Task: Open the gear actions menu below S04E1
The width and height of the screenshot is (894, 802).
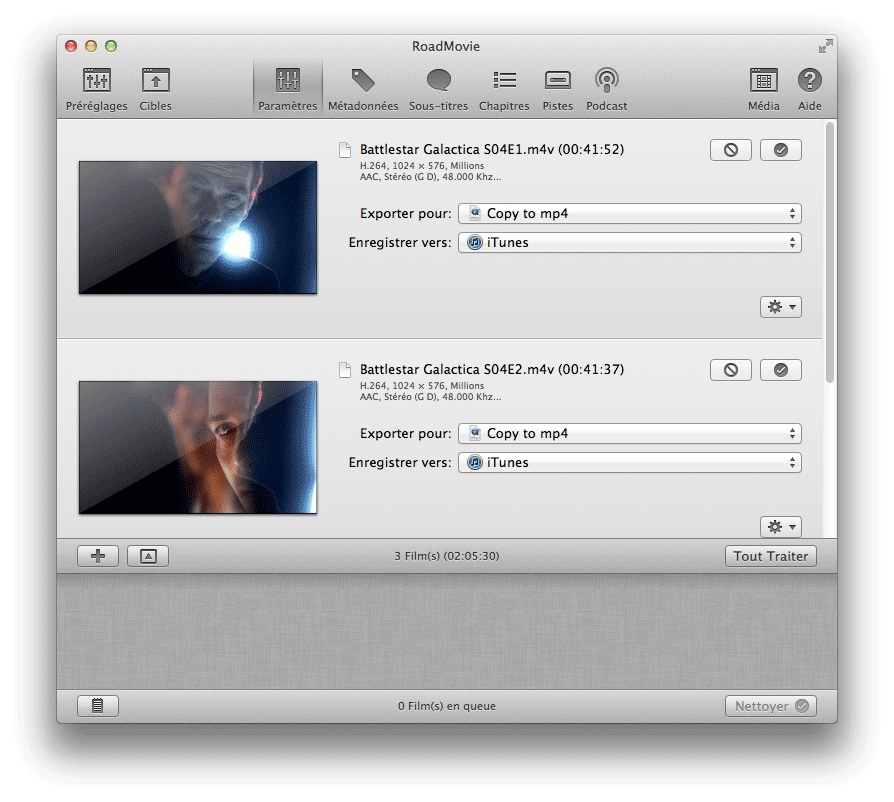Action: [x=780, y=307]
